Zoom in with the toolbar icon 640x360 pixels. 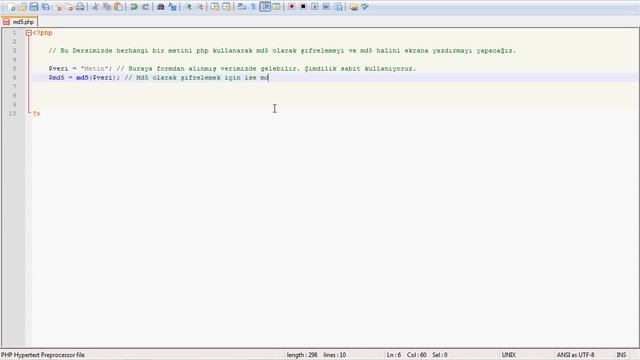tap(188, 7)
